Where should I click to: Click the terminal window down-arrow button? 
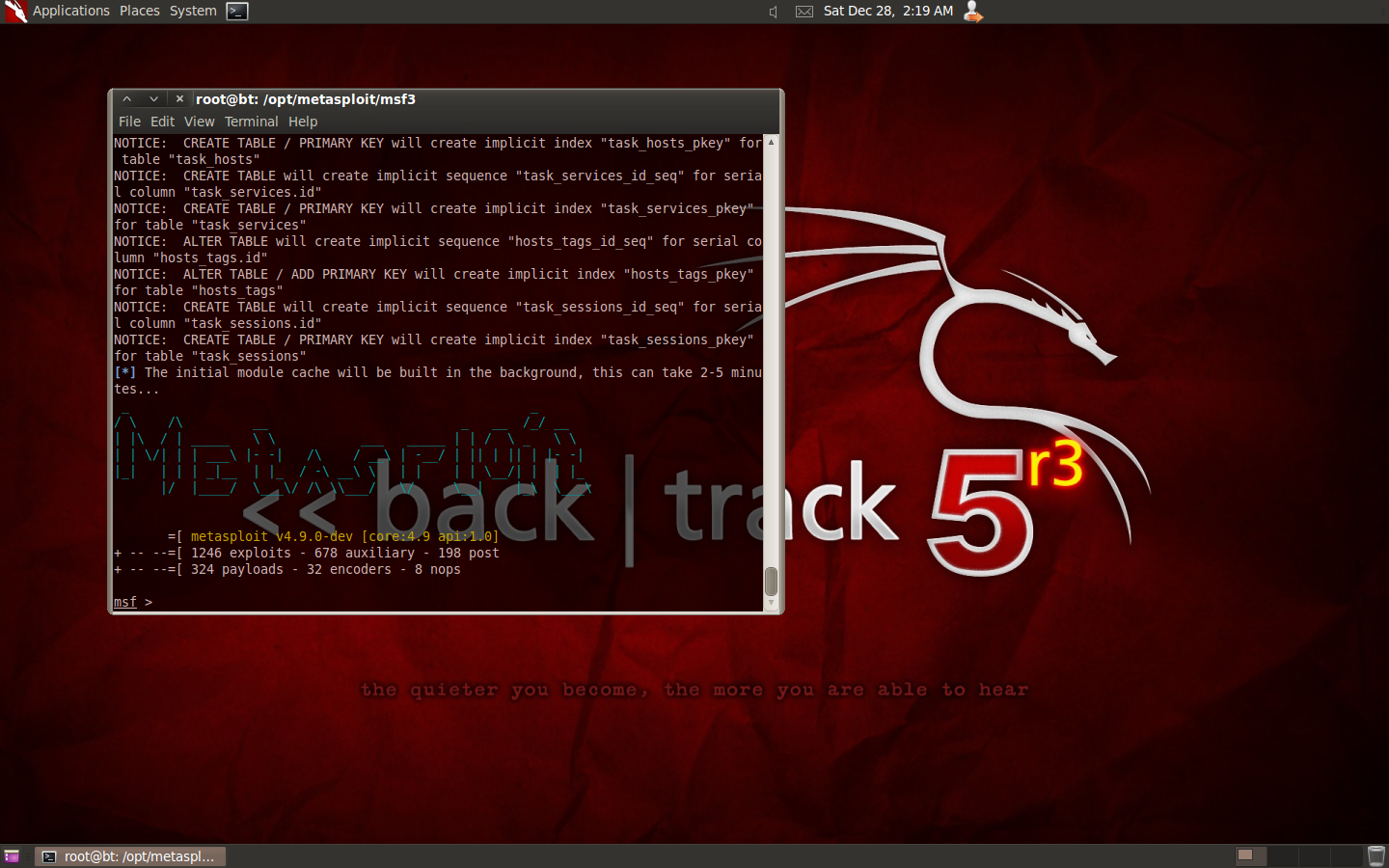[153, 98]
